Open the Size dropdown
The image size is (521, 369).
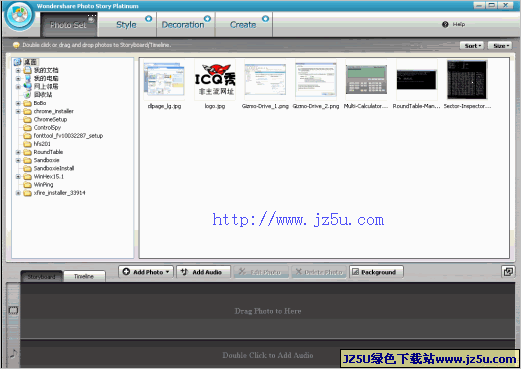(x=500, y=46)
